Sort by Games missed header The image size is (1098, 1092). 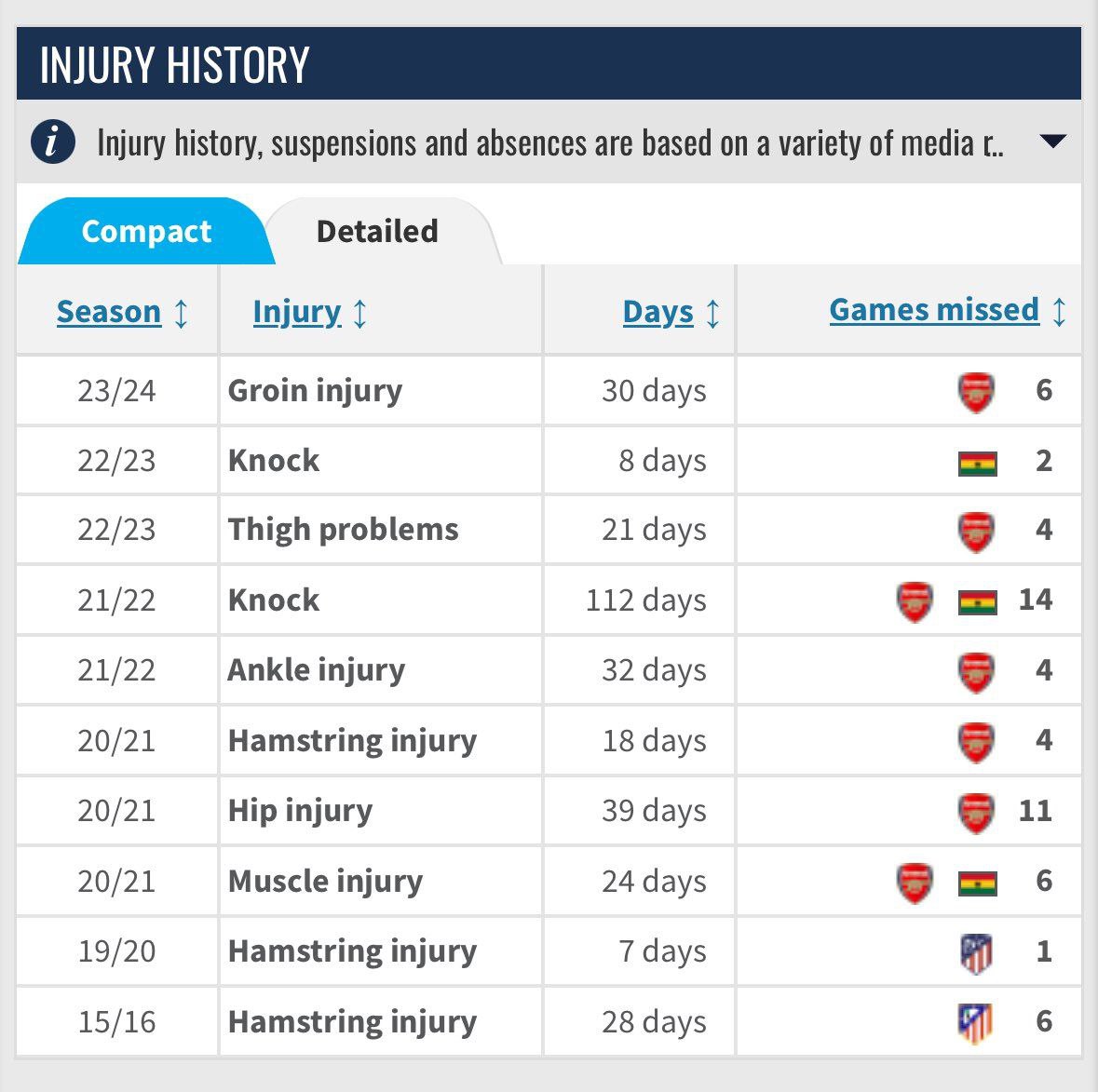click(x=933, y=309)
